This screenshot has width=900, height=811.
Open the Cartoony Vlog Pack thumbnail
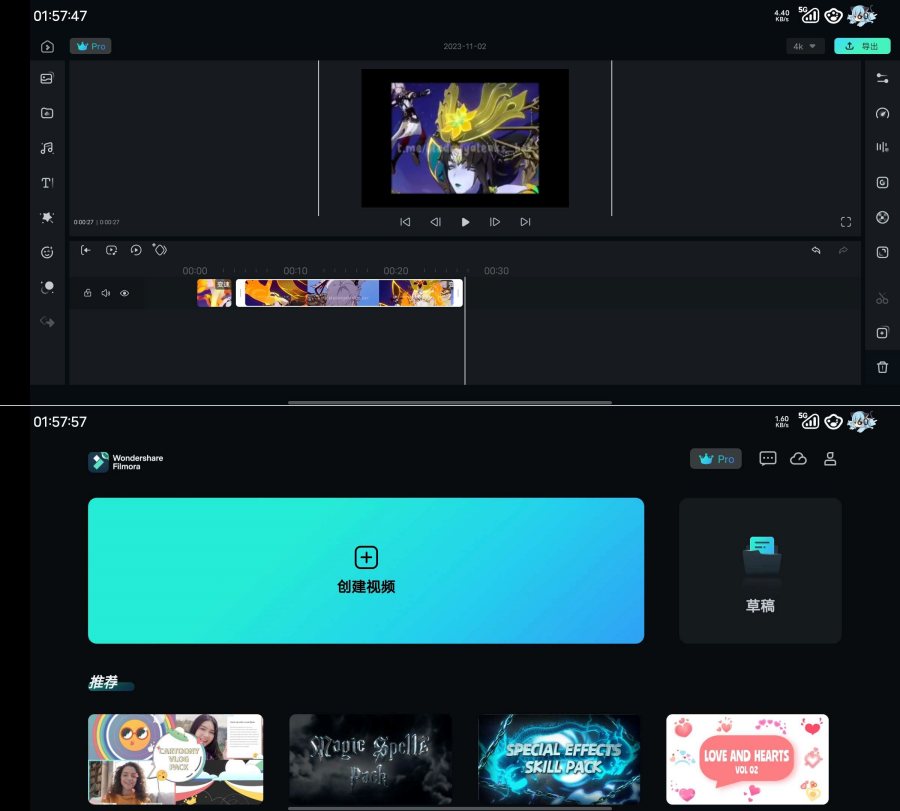click(176, 759)
